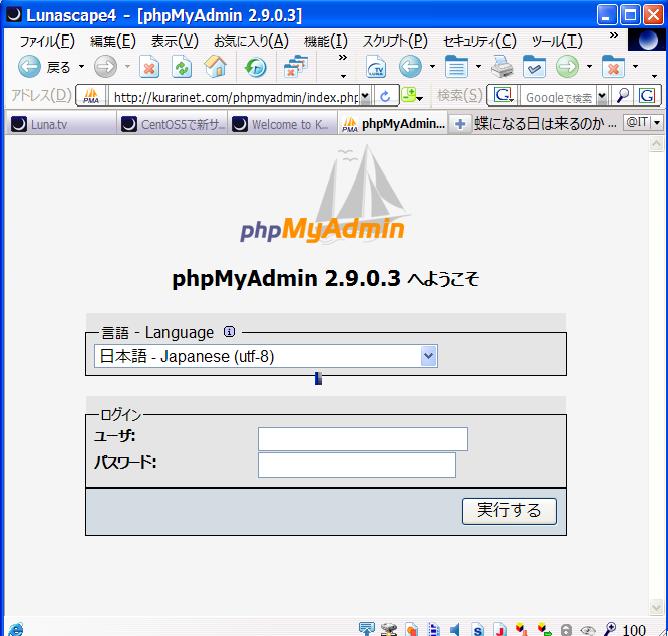Click the green add-page icon beside address bar

(409, 95)
